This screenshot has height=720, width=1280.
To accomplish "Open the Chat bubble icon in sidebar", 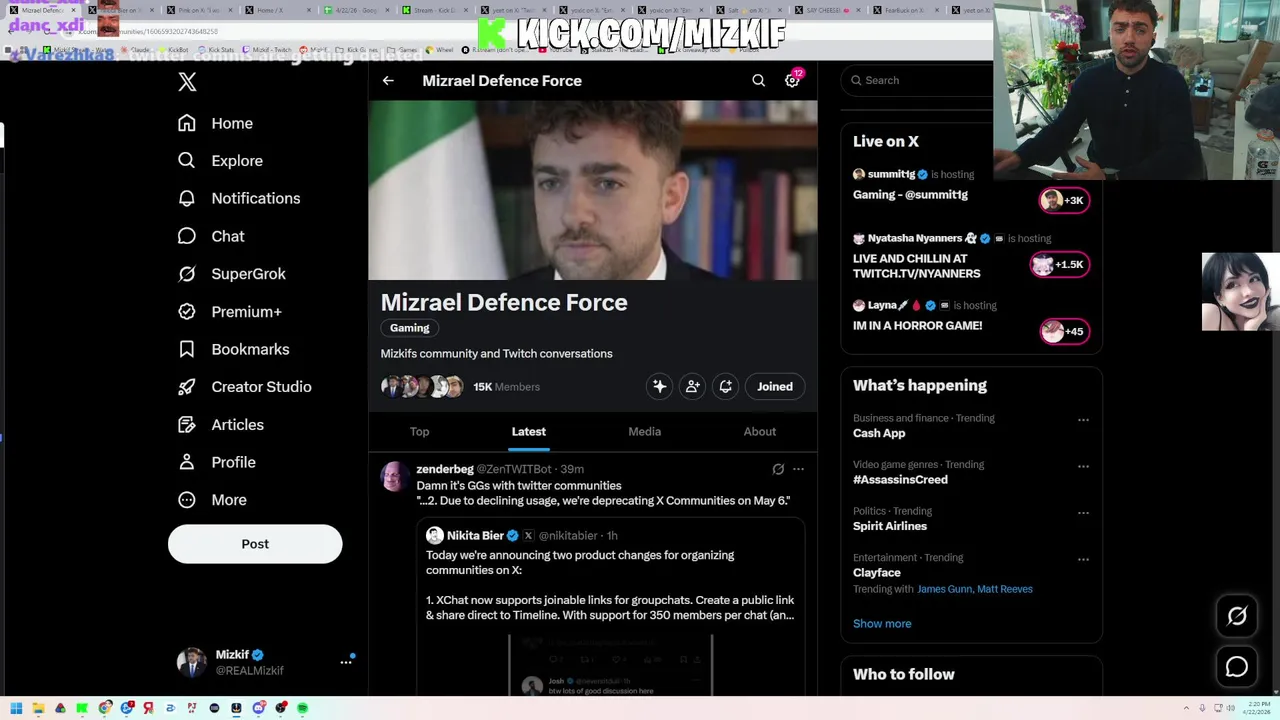I will 186,236.
